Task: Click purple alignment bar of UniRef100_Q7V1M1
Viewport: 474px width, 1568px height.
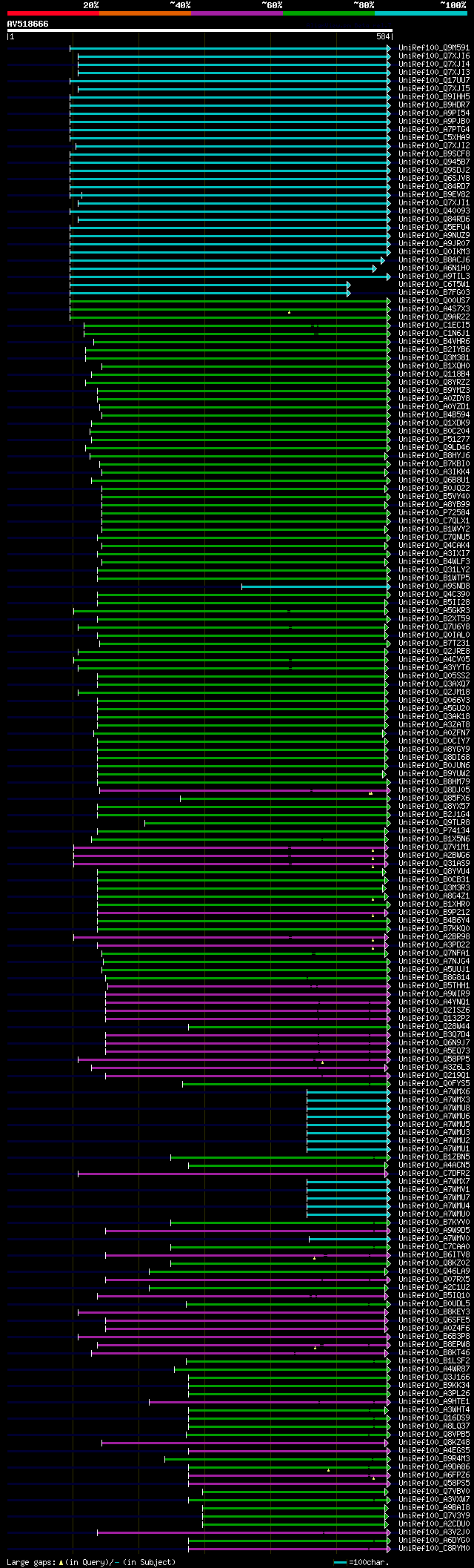Action: (x=230, y=847)
